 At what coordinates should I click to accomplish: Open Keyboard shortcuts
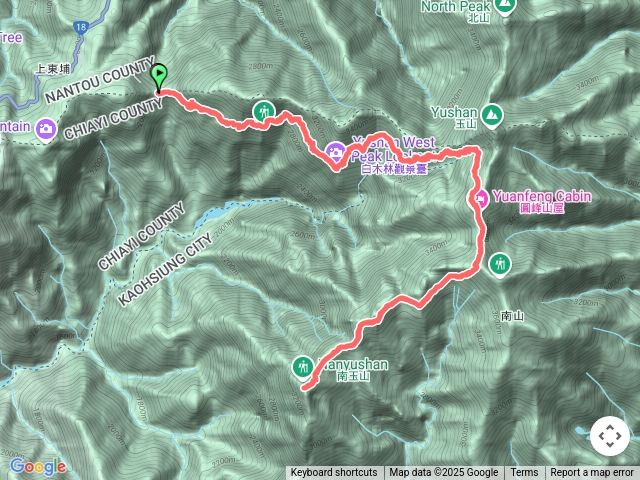point(334,473)
